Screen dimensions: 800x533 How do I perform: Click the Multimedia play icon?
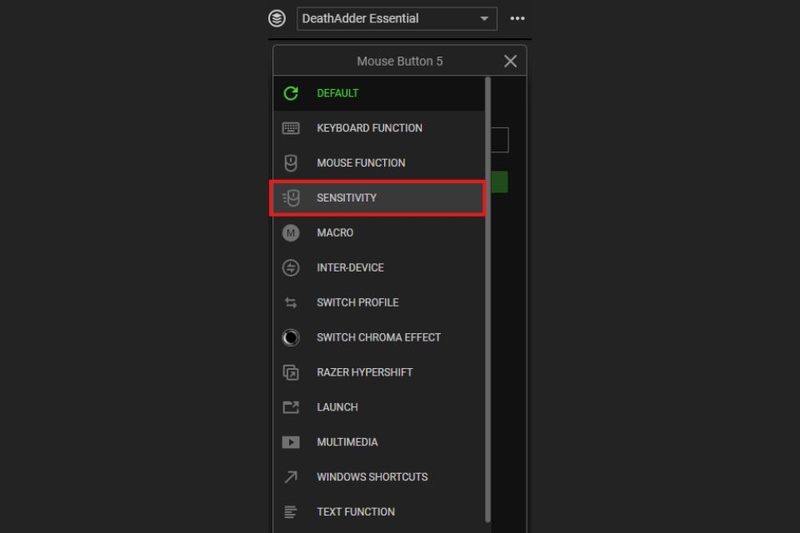point(291,442)
